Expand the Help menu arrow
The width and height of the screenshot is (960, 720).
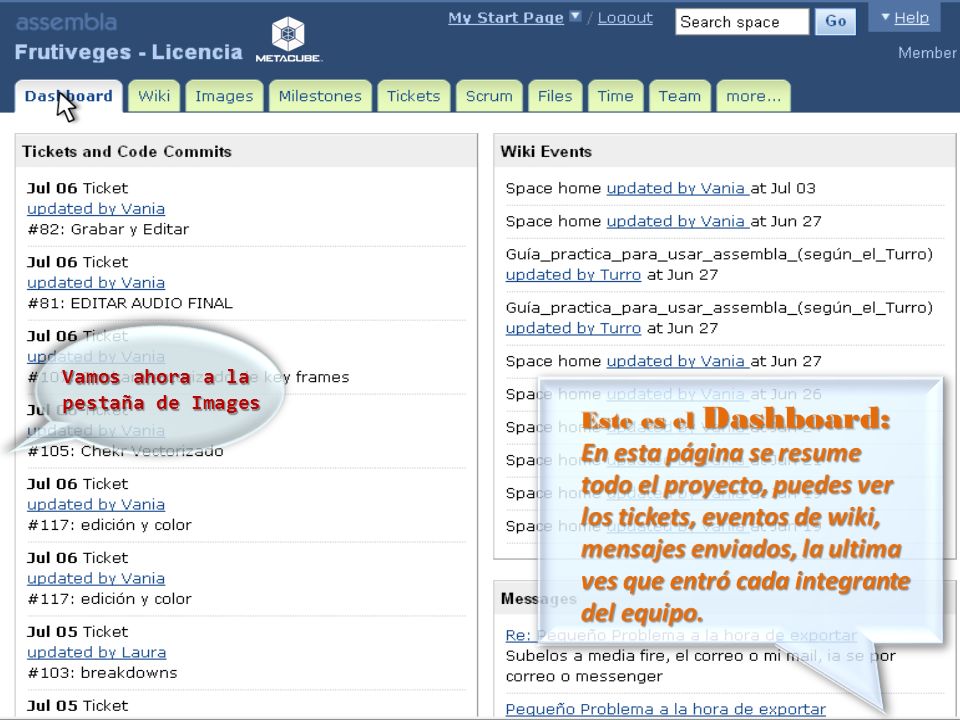pos(885,17)
